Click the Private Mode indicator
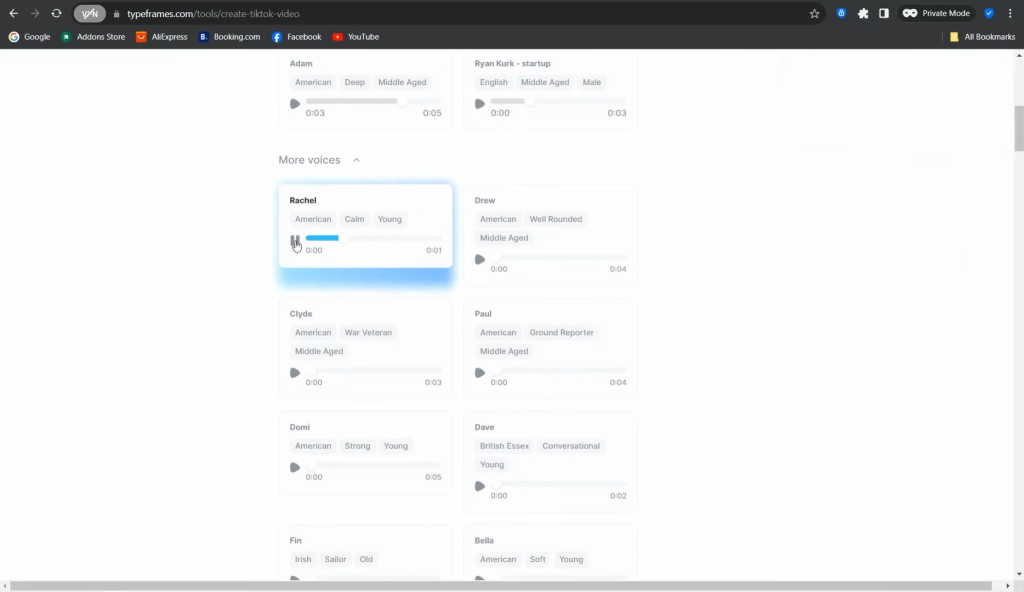This screenshot has width=1024, height=592. coord(936,13)
